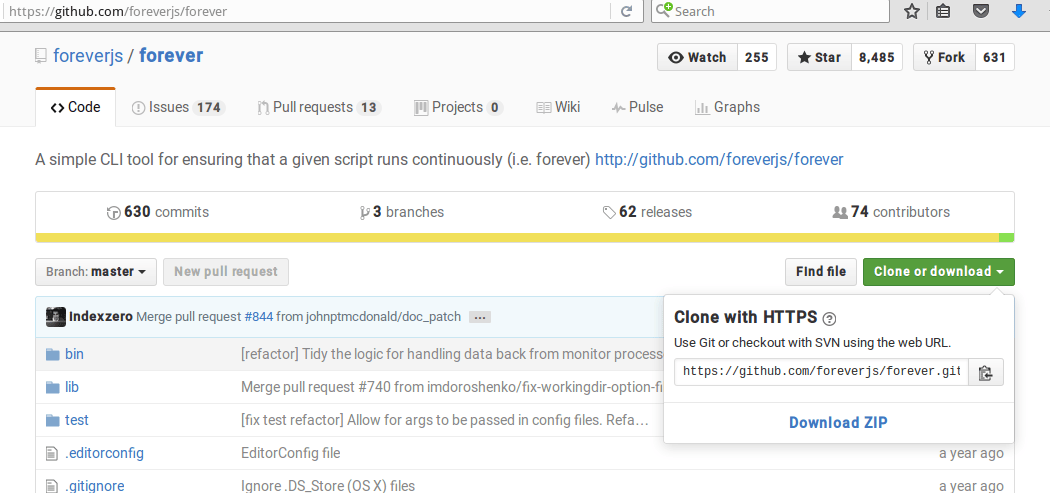Viewport: 1050px width, 493px height.
Task: View the 631 forks count
Action: point(995,57)
